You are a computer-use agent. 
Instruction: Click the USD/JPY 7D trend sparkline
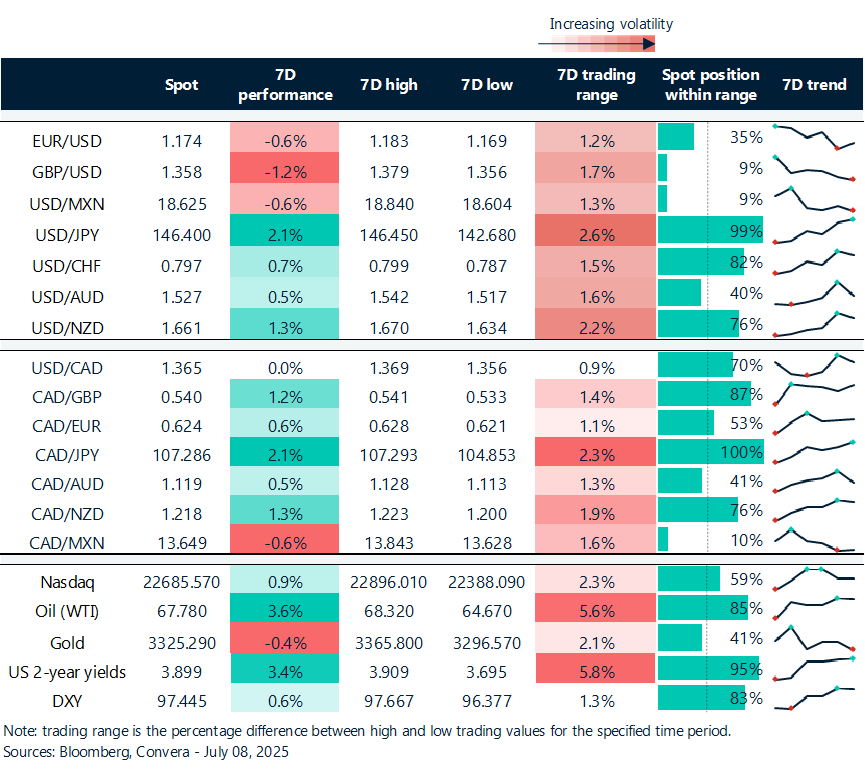(x=814, y=232)
